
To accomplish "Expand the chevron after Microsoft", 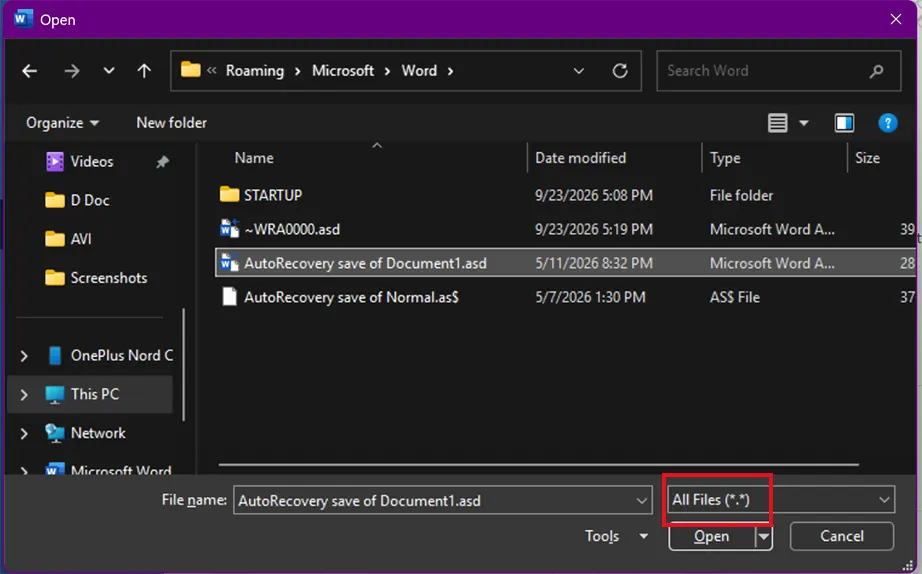I will pyautogui.click(x=387, y=71).
